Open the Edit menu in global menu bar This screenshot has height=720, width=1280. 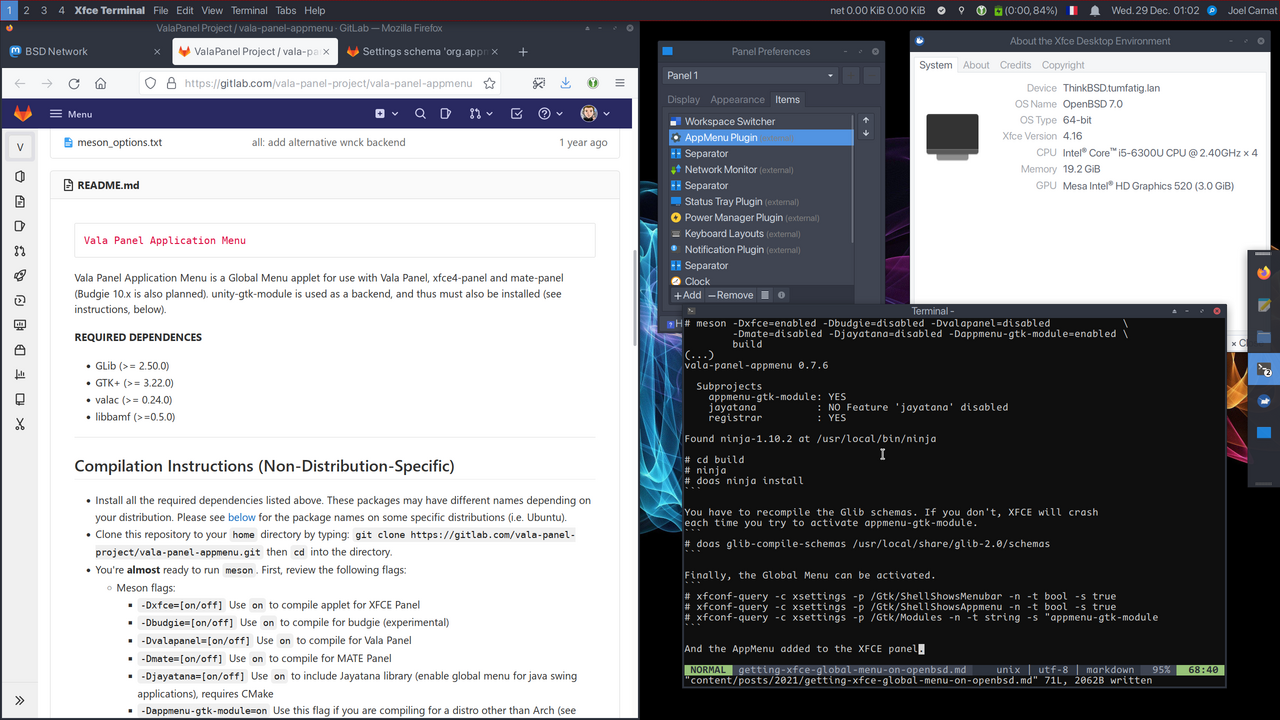[185, 10]
